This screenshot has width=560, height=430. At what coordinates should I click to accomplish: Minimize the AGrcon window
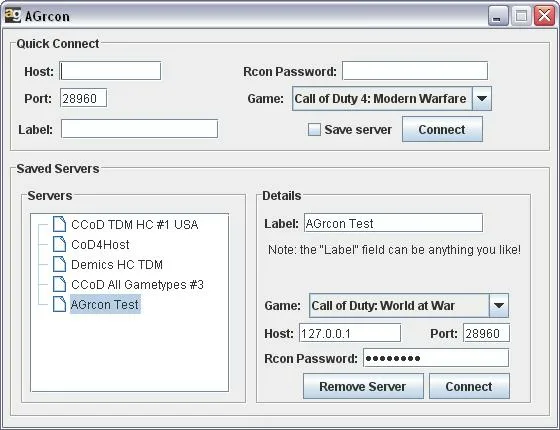point(498,16)
